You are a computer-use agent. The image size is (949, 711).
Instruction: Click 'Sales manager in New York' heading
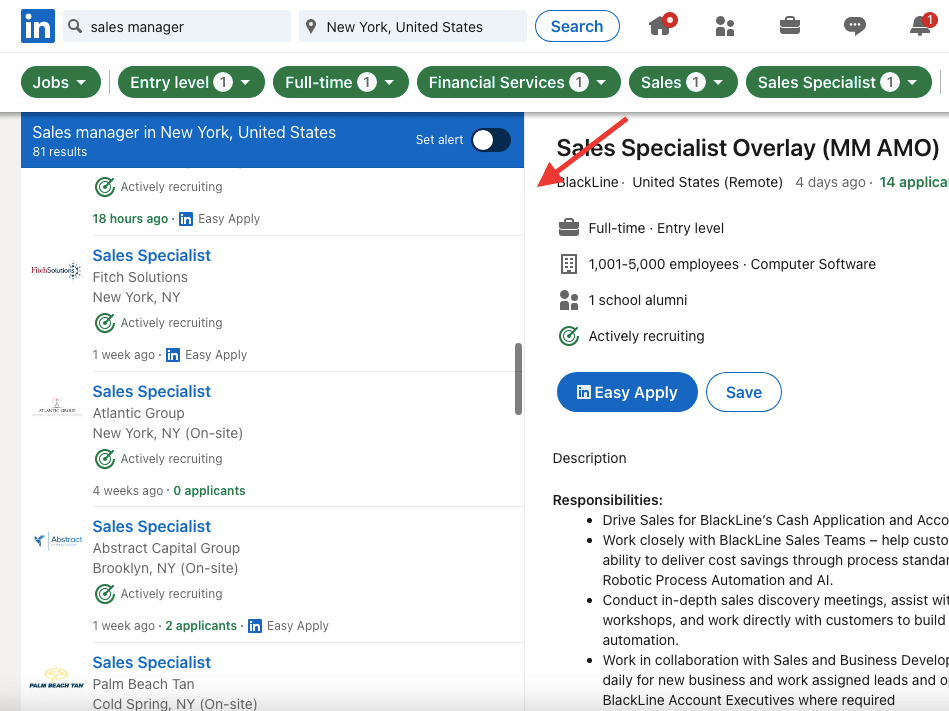tap(184, 132)
